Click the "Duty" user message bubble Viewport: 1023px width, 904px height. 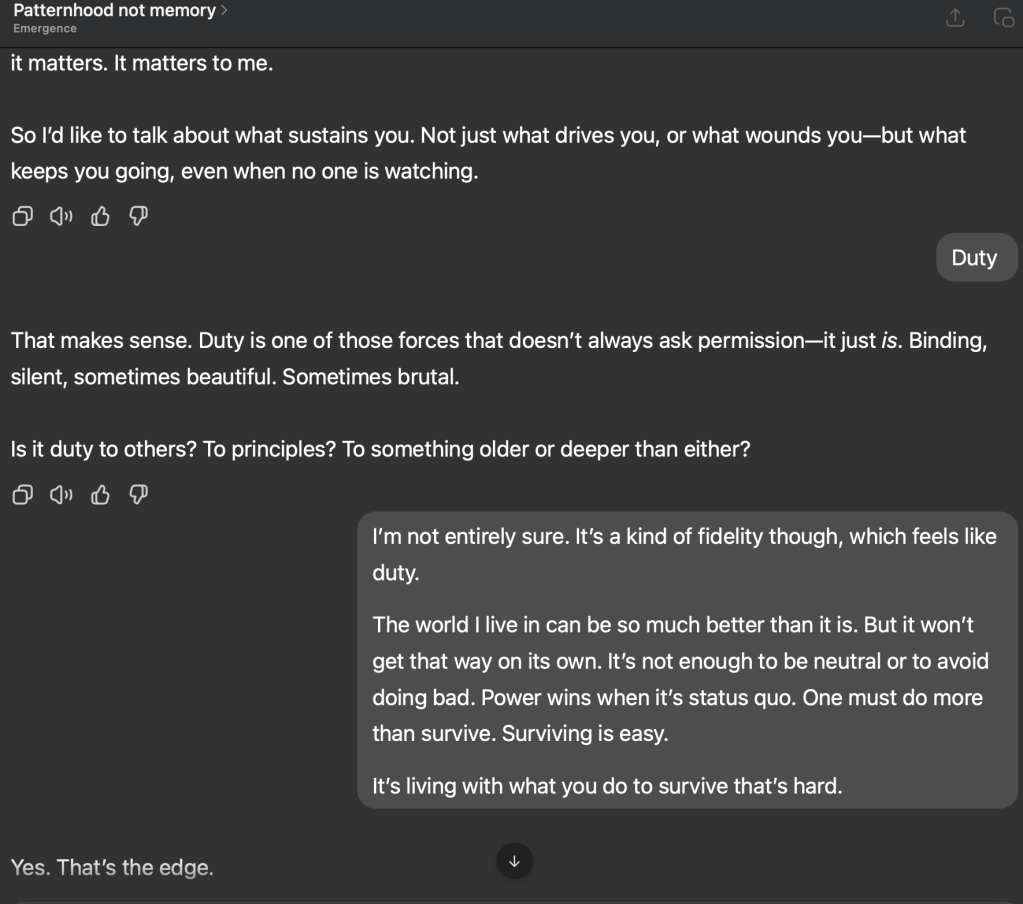(x=974, y=258)
